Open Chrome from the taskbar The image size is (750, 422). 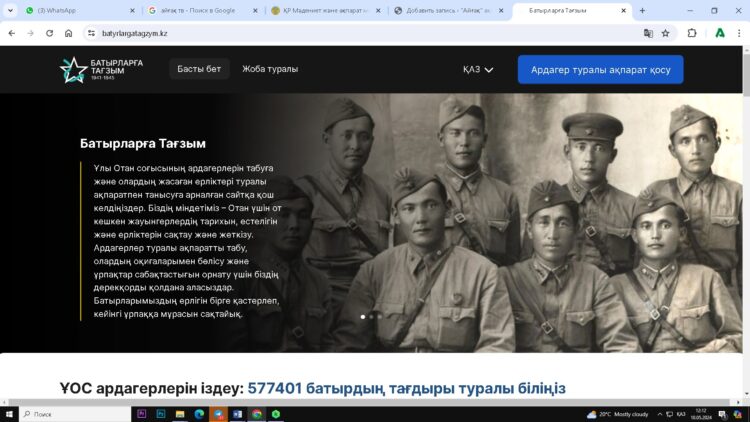click(x=257, y=414)
